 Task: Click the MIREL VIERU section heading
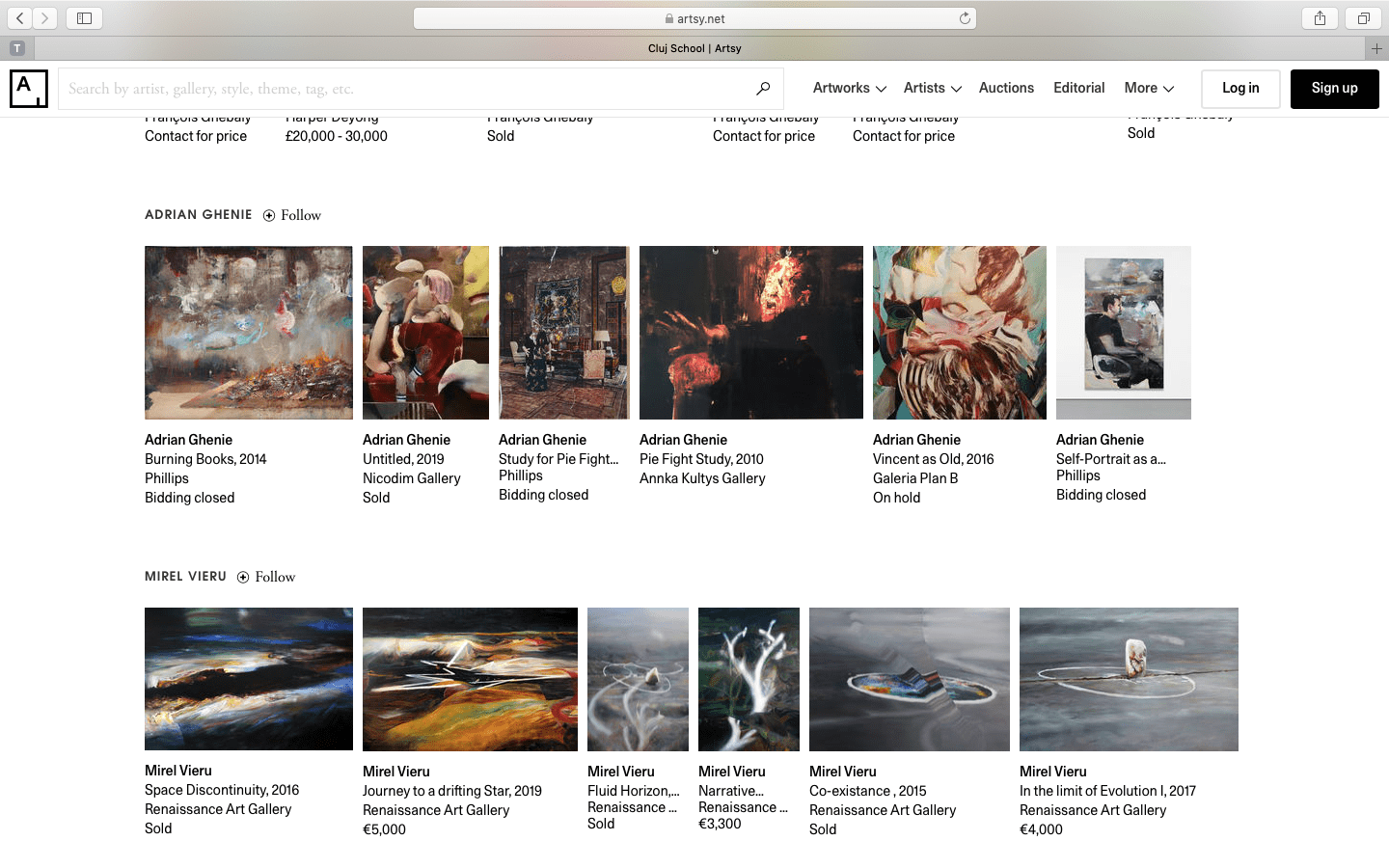pos(185,577)
